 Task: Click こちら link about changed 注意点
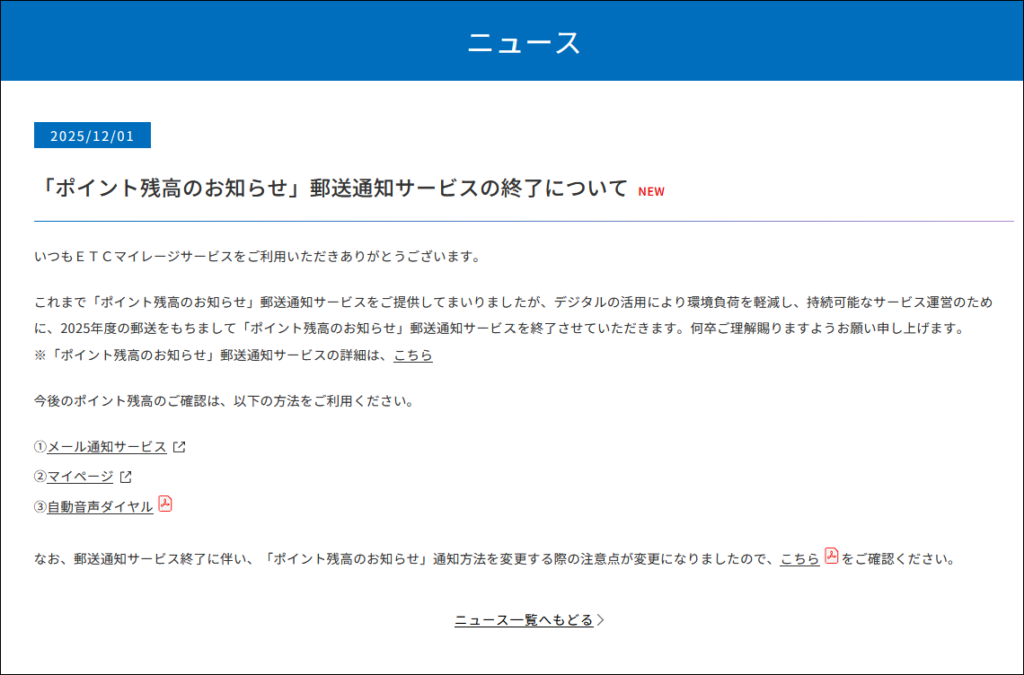pos(800,559)
